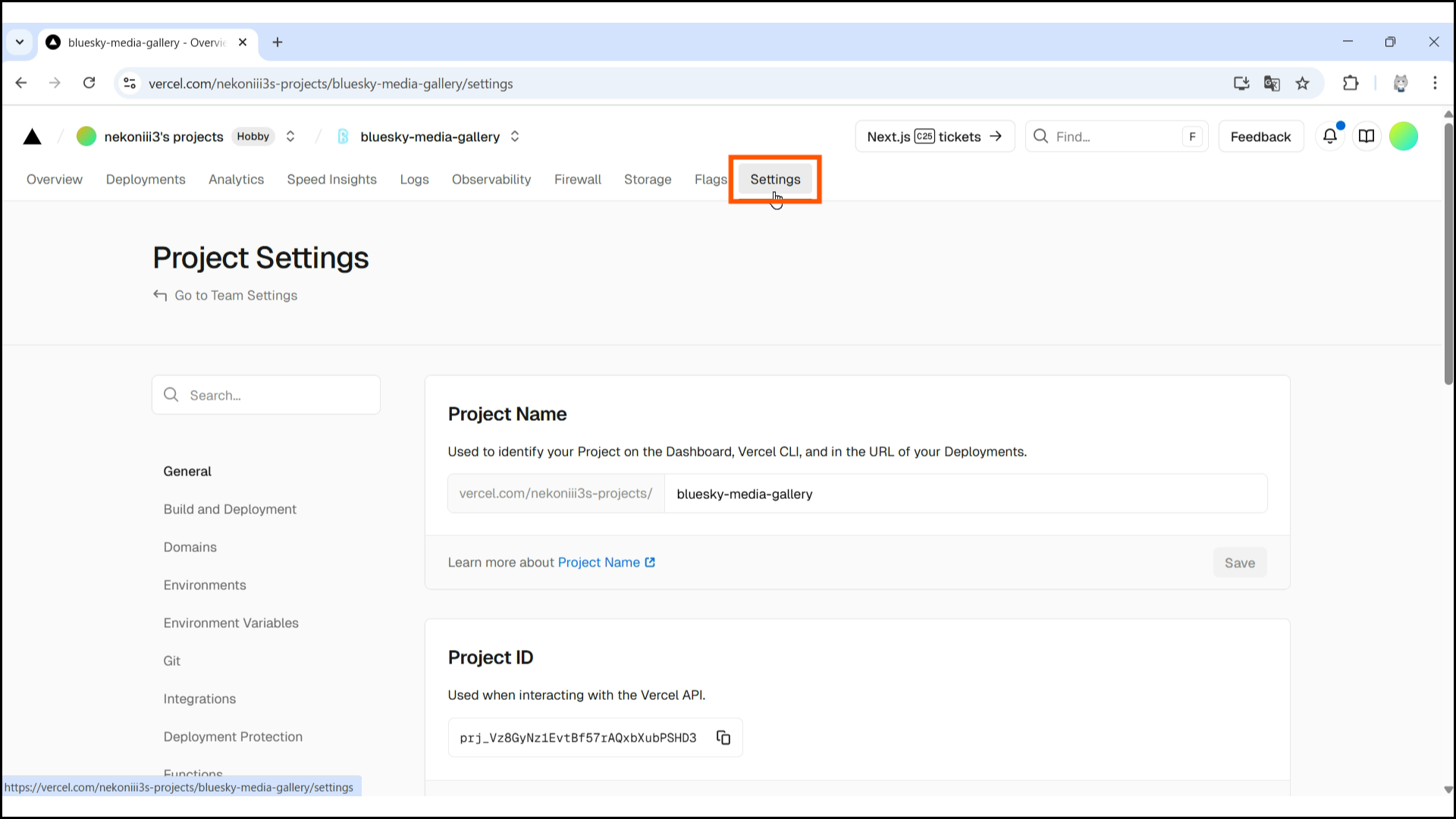Open the notifications bell

1329,136
